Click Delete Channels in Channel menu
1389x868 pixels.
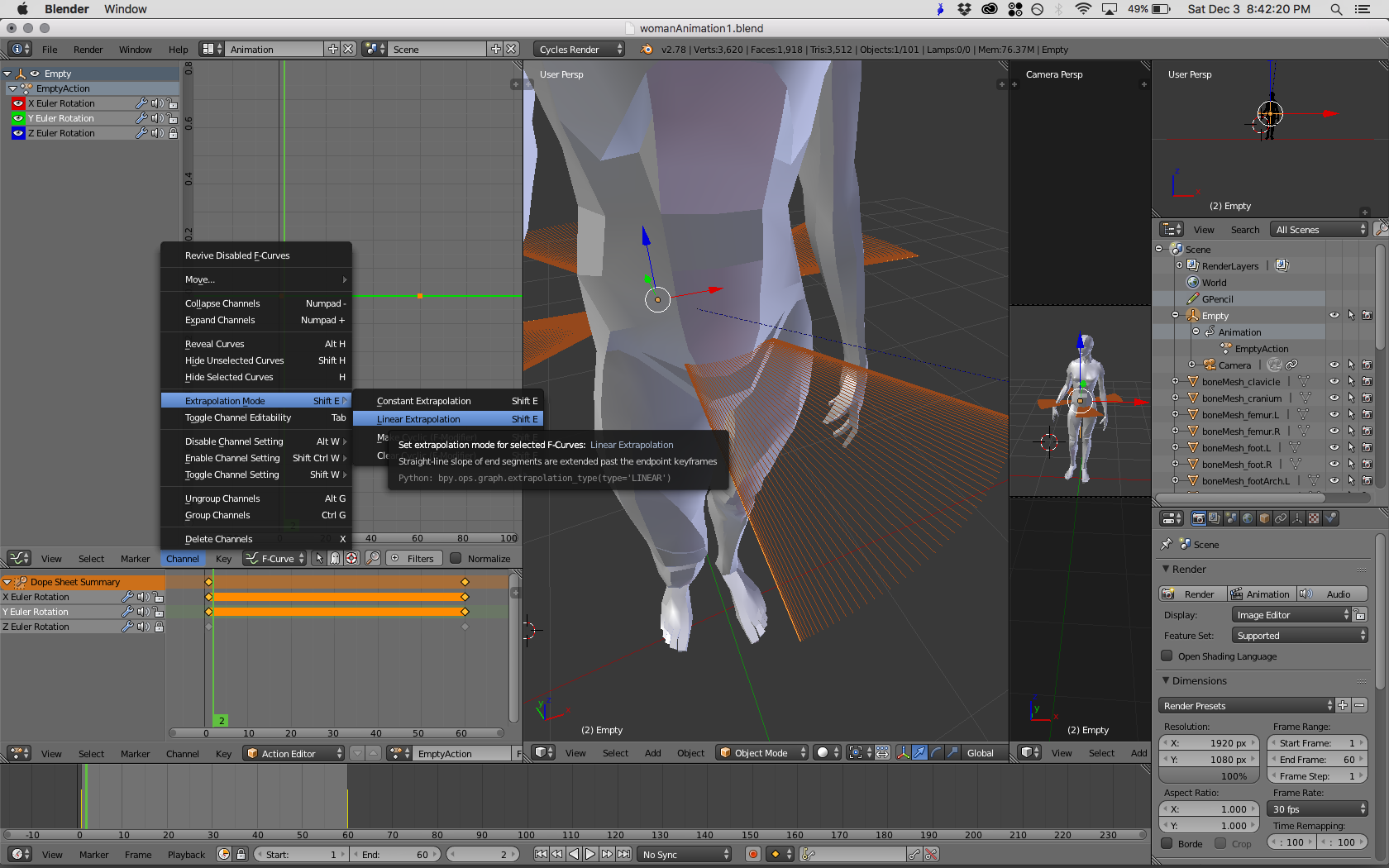click(x=256, y=539)
